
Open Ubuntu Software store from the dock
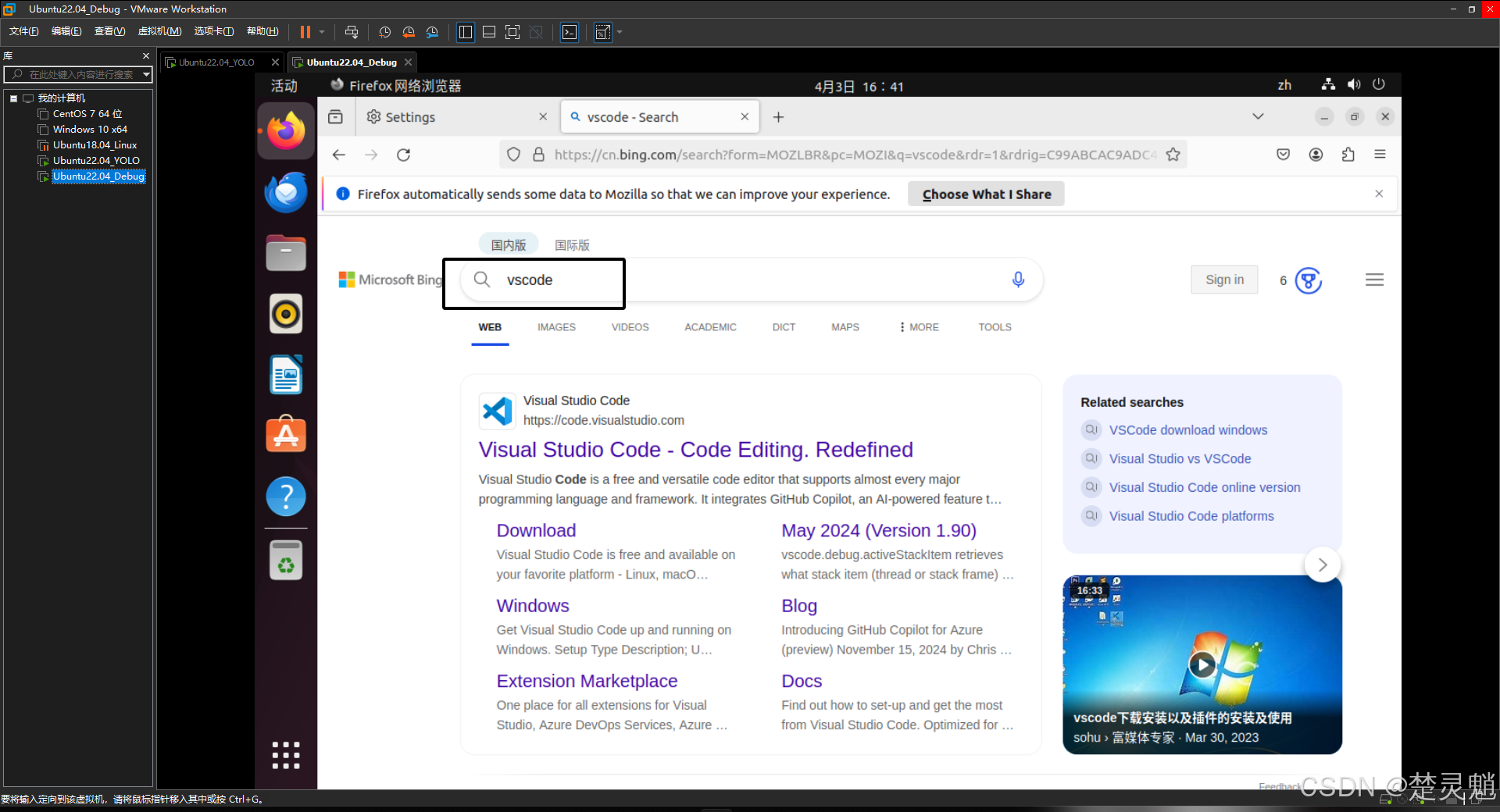[286, 434]
